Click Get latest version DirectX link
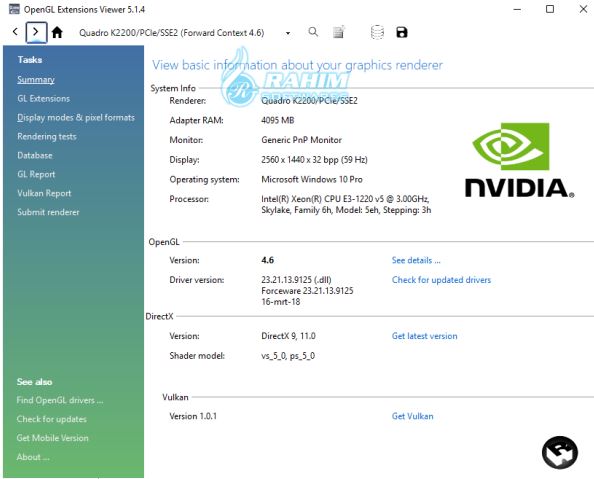The image size is (594, 479). pos(425,336)
